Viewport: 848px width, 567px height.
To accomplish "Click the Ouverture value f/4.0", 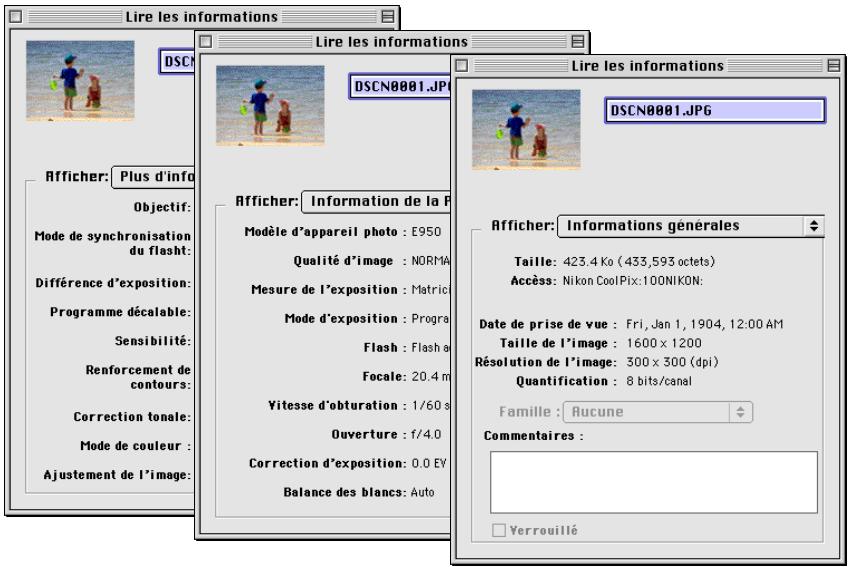I will click(x=426, y=434).
